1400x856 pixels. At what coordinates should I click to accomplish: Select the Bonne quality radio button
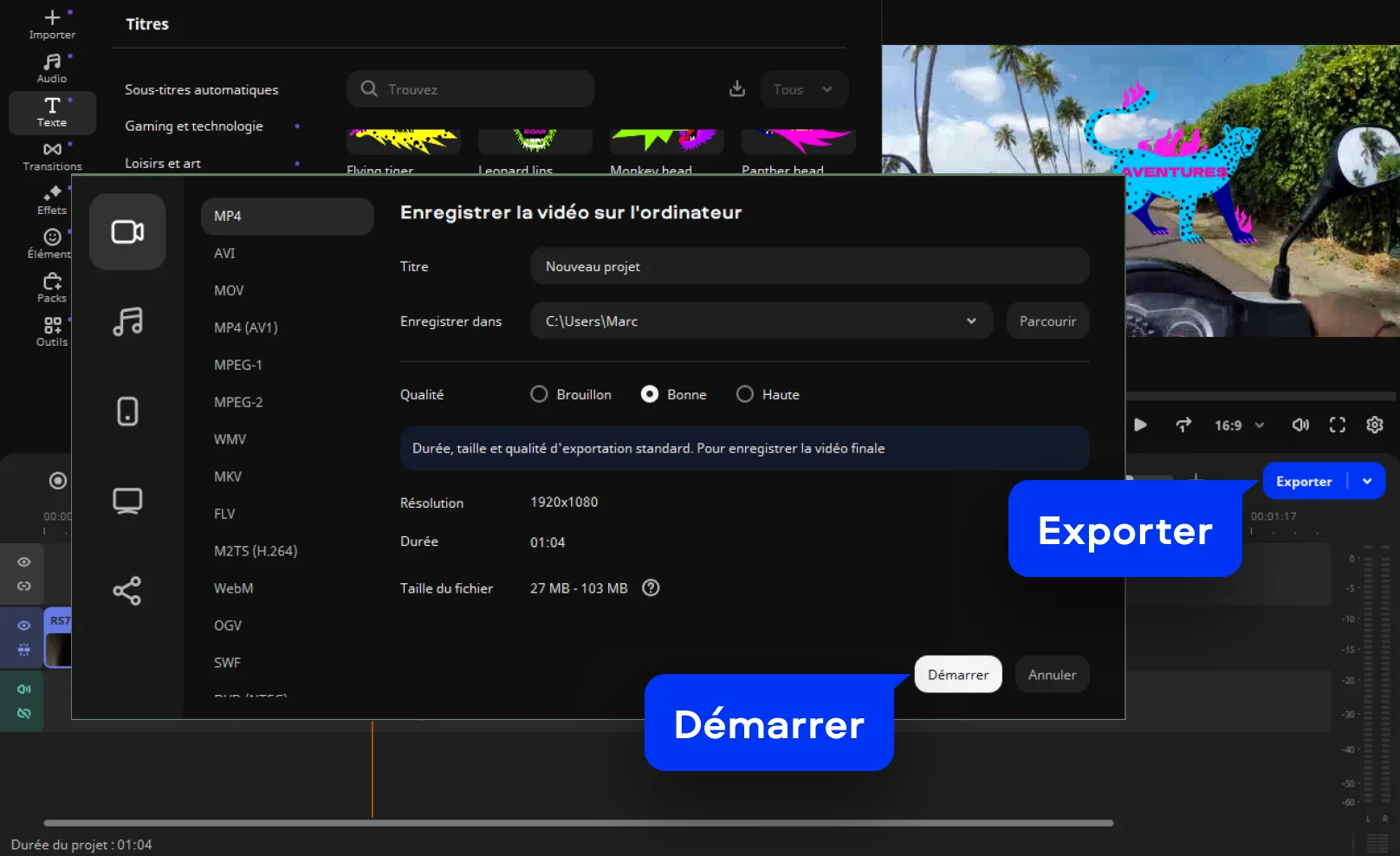click(649, 394)
